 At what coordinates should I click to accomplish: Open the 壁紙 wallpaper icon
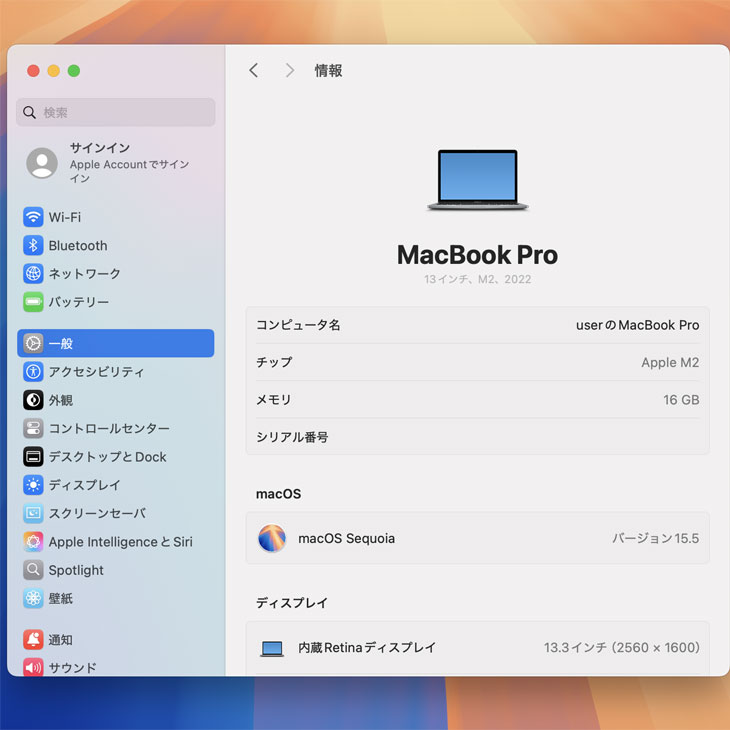click(x=33, y=598)
